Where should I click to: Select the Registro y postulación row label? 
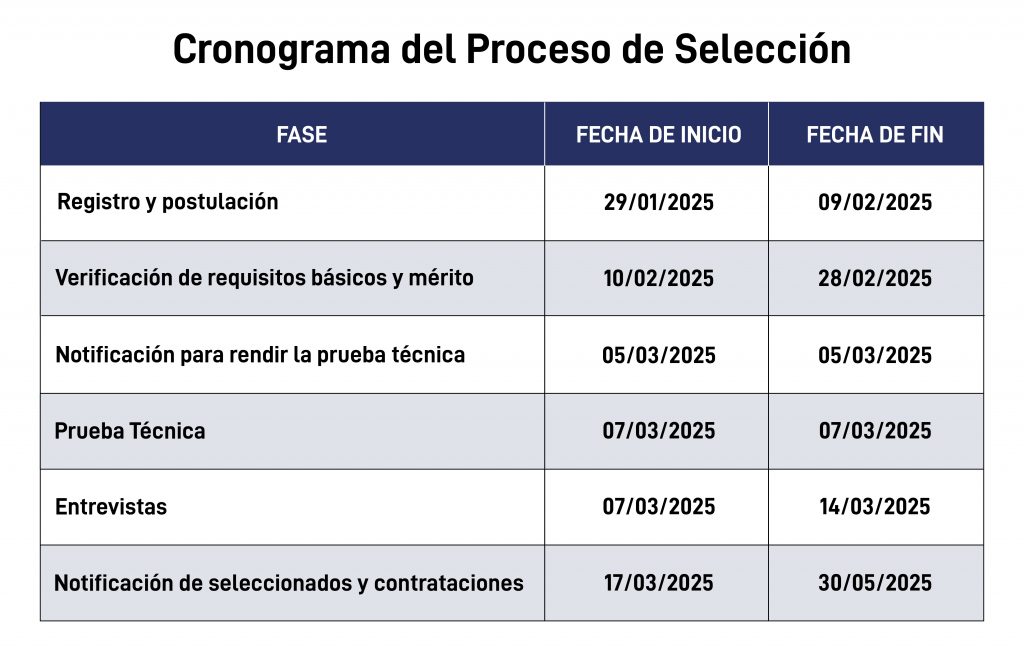(x=168, y=202)
